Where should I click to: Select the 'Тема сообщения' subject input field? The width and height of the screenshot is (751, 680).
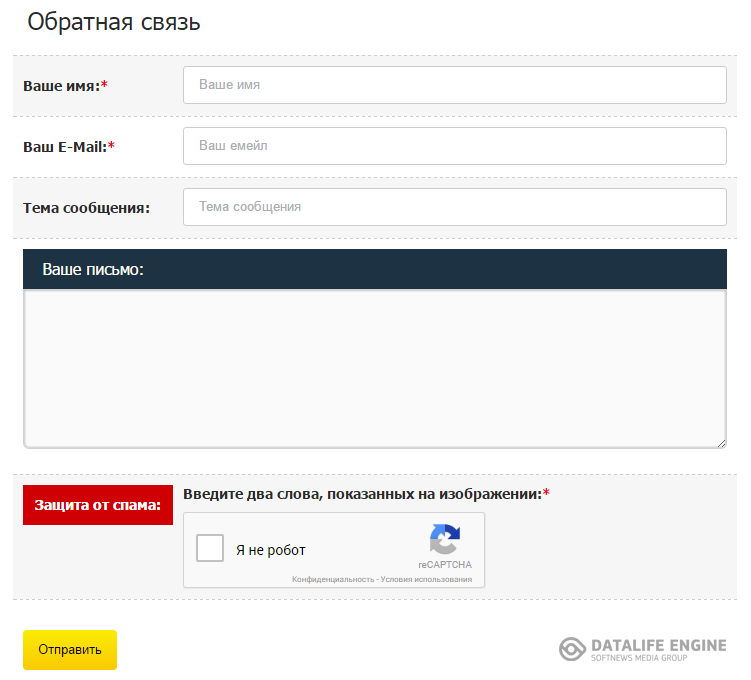tap(455, 207)
